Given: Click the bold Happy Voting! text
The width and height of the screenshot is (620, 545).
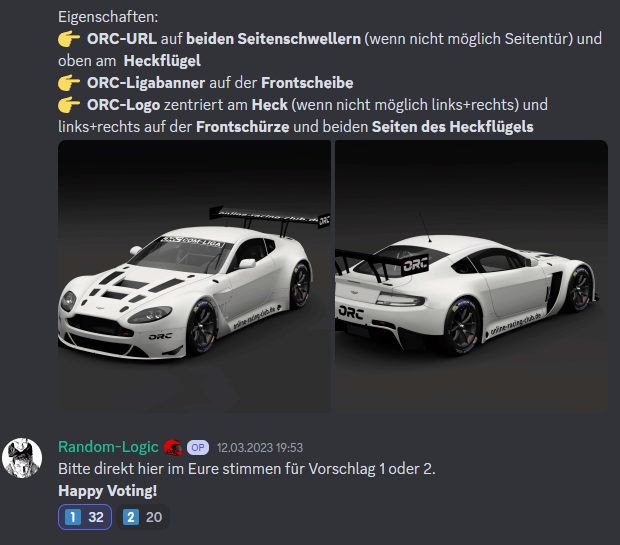Looking at the screenshot, I should pyautogui.click(x=108, y=491).
